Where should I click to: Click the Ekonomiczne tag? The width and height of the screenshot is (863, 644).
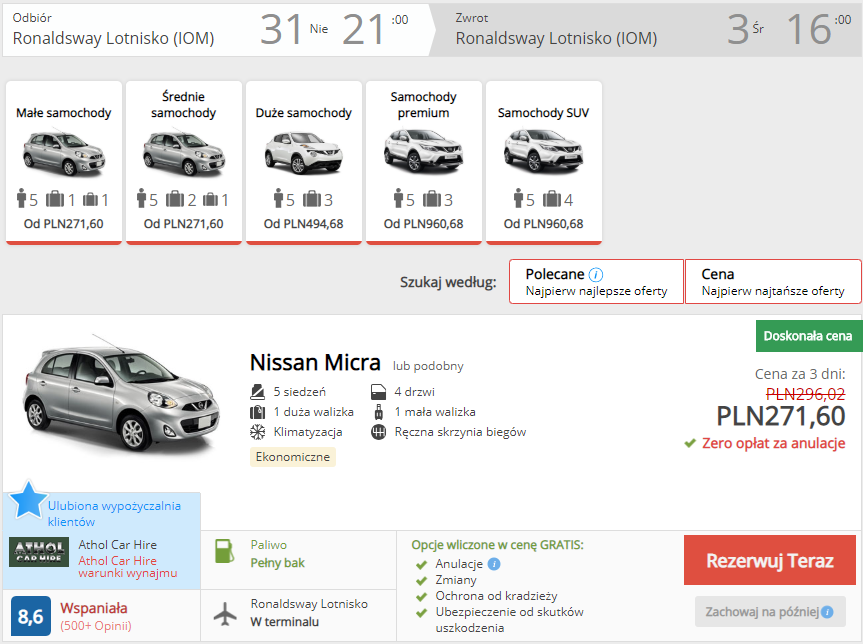(x=293, y=457)
